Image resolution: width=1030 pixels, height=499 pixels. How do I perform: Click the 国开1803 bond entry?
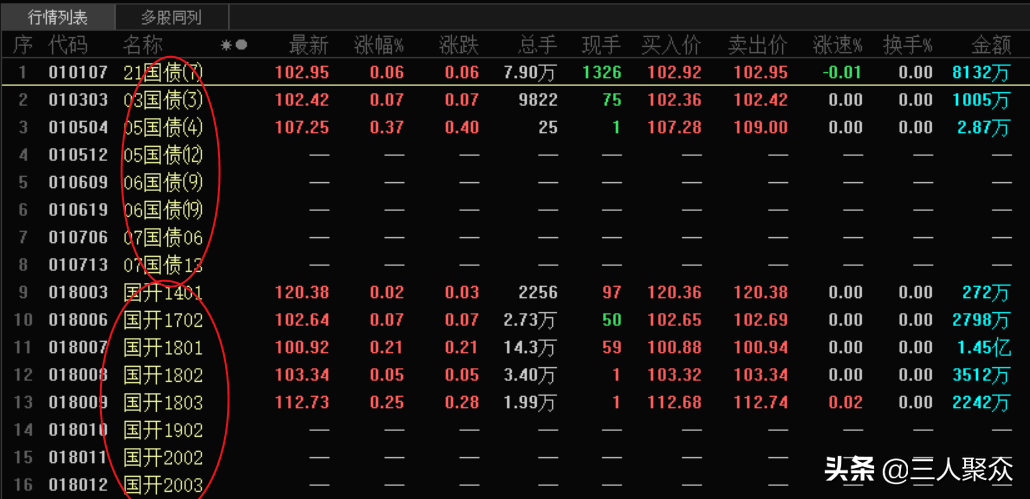pyautogui.click(x=162, y=403)
